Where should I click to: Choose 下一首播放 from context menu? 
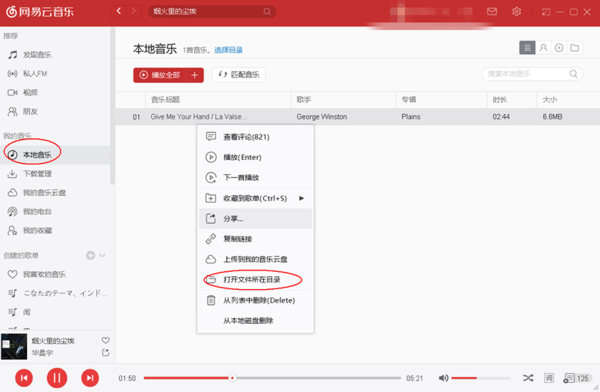[x=255, y=178]
